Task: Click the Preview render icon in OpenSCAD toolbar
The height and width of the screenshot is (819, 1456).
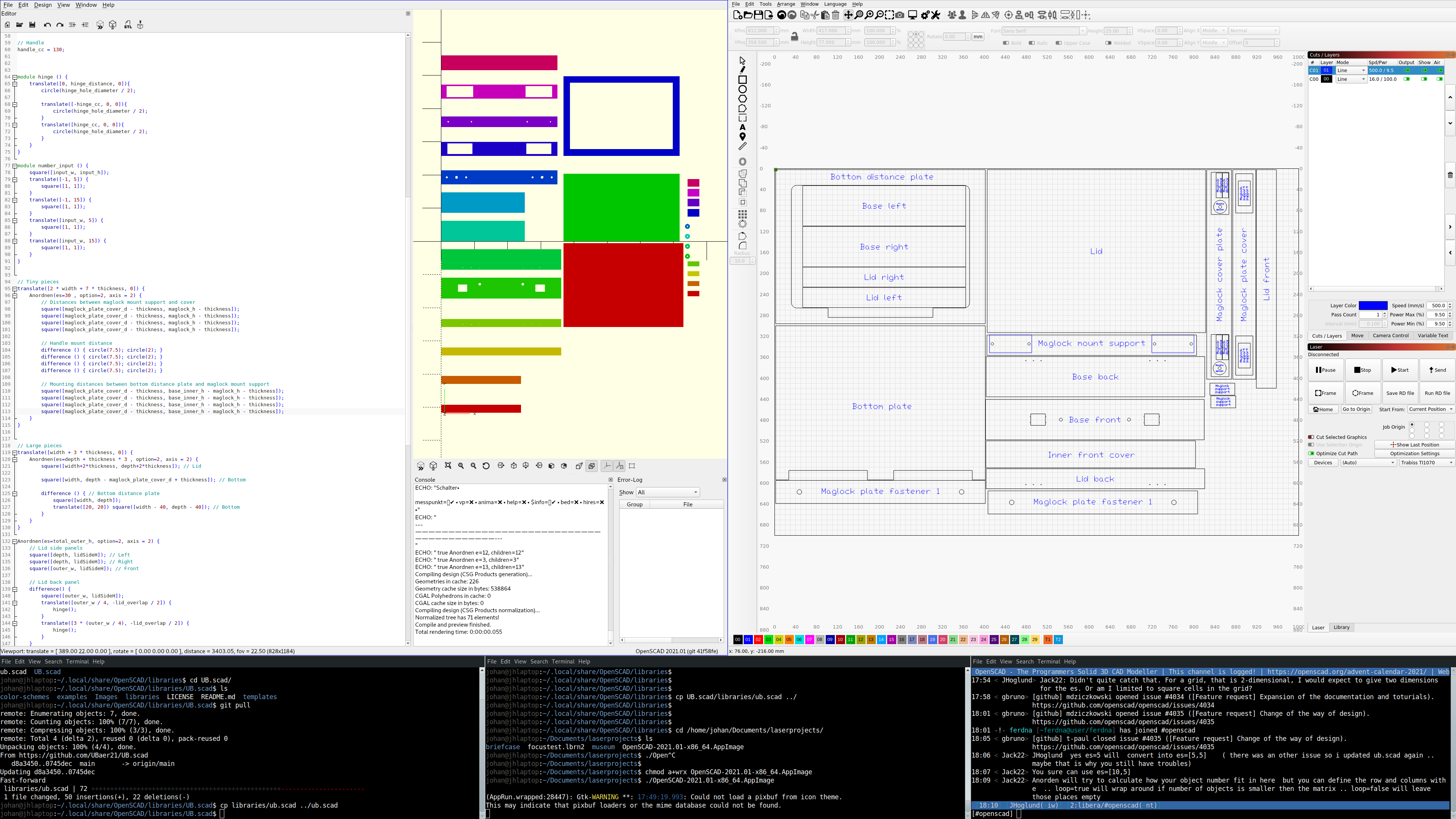Action: click(x=99, y=25)
